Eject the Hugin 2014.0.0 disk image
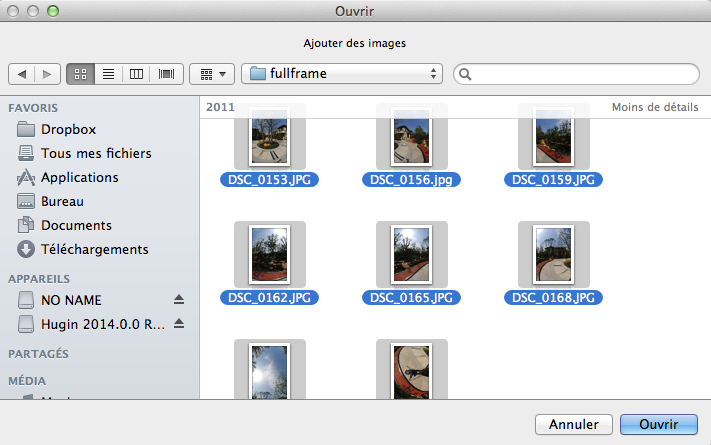Screen dimensions: 711x445 (x=179, y=324)
